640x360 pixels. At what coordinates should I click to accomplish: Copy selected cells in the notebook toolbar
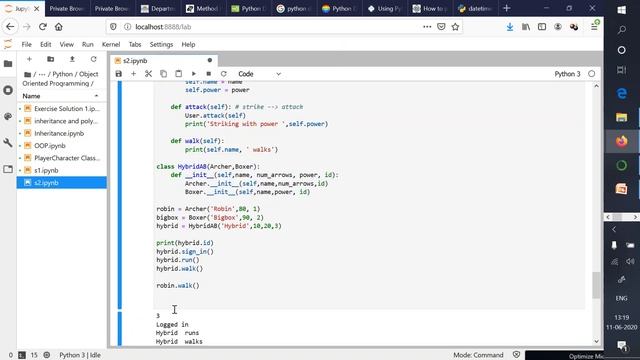pos(163,74)
